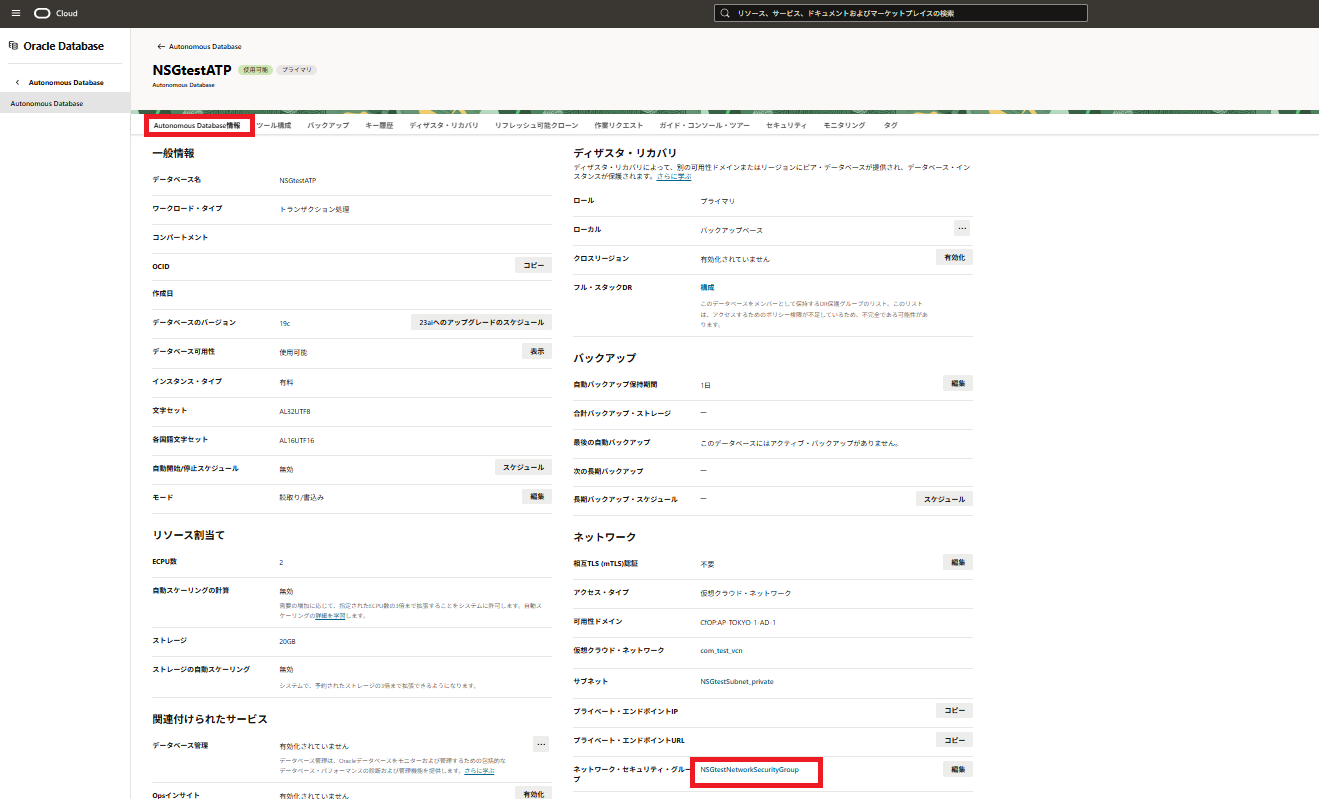Click the NSGtestATP page title
The image size is (1319, 799).
click(192, 70)
